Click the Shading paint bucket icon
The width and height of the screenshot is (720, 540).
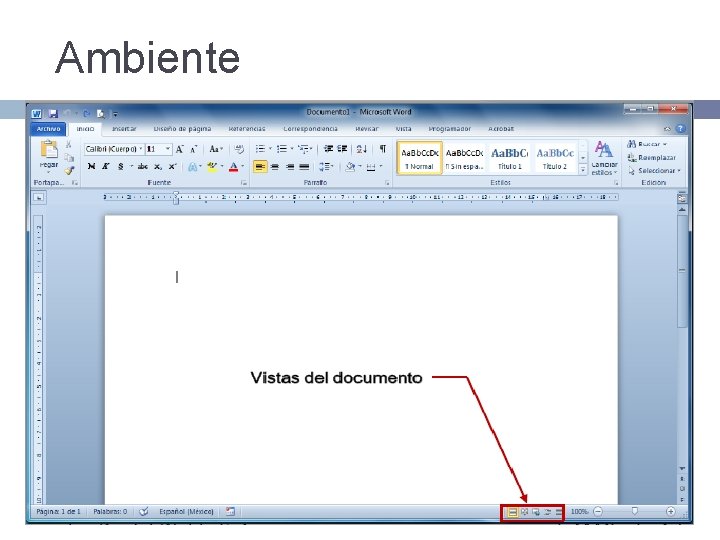pos(351,167)
